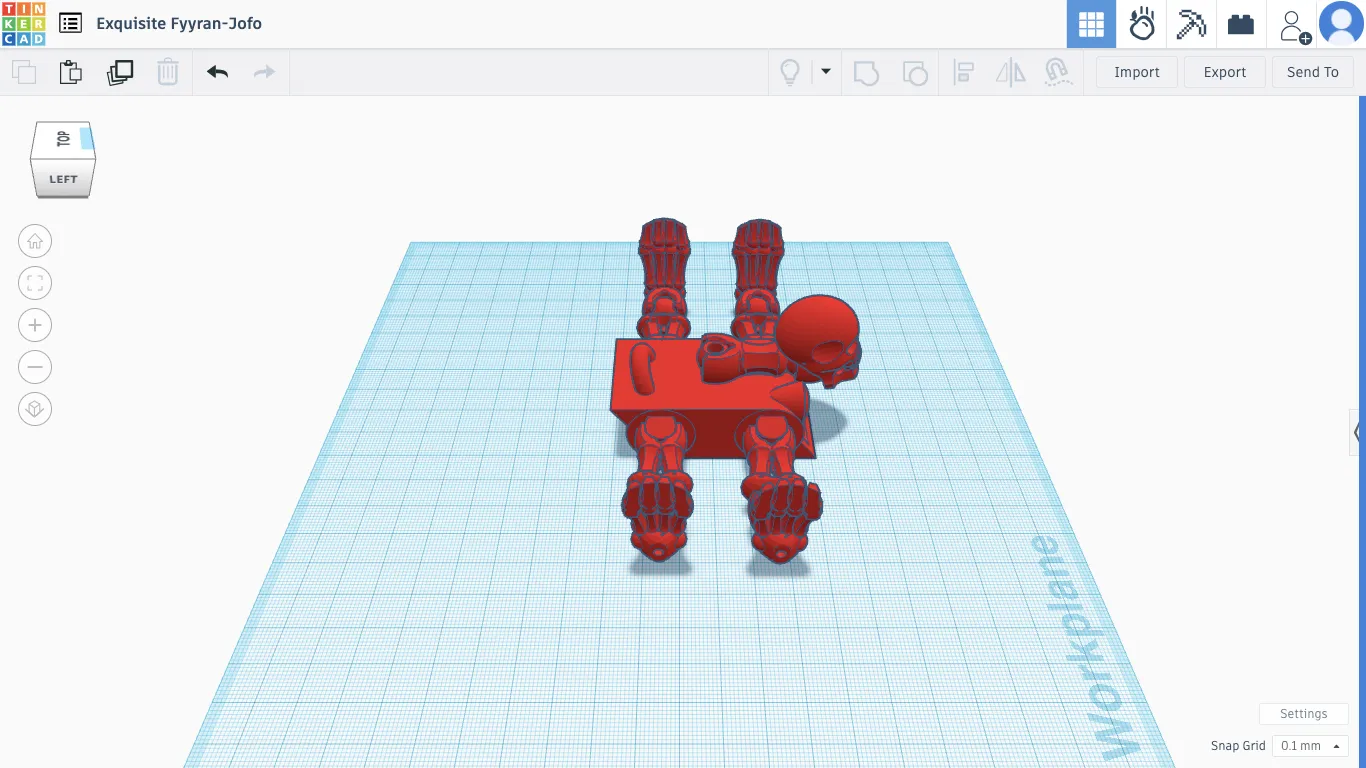Open the designs list menu icon
This screenshot has width=1366, height=768.
(70, 23)
